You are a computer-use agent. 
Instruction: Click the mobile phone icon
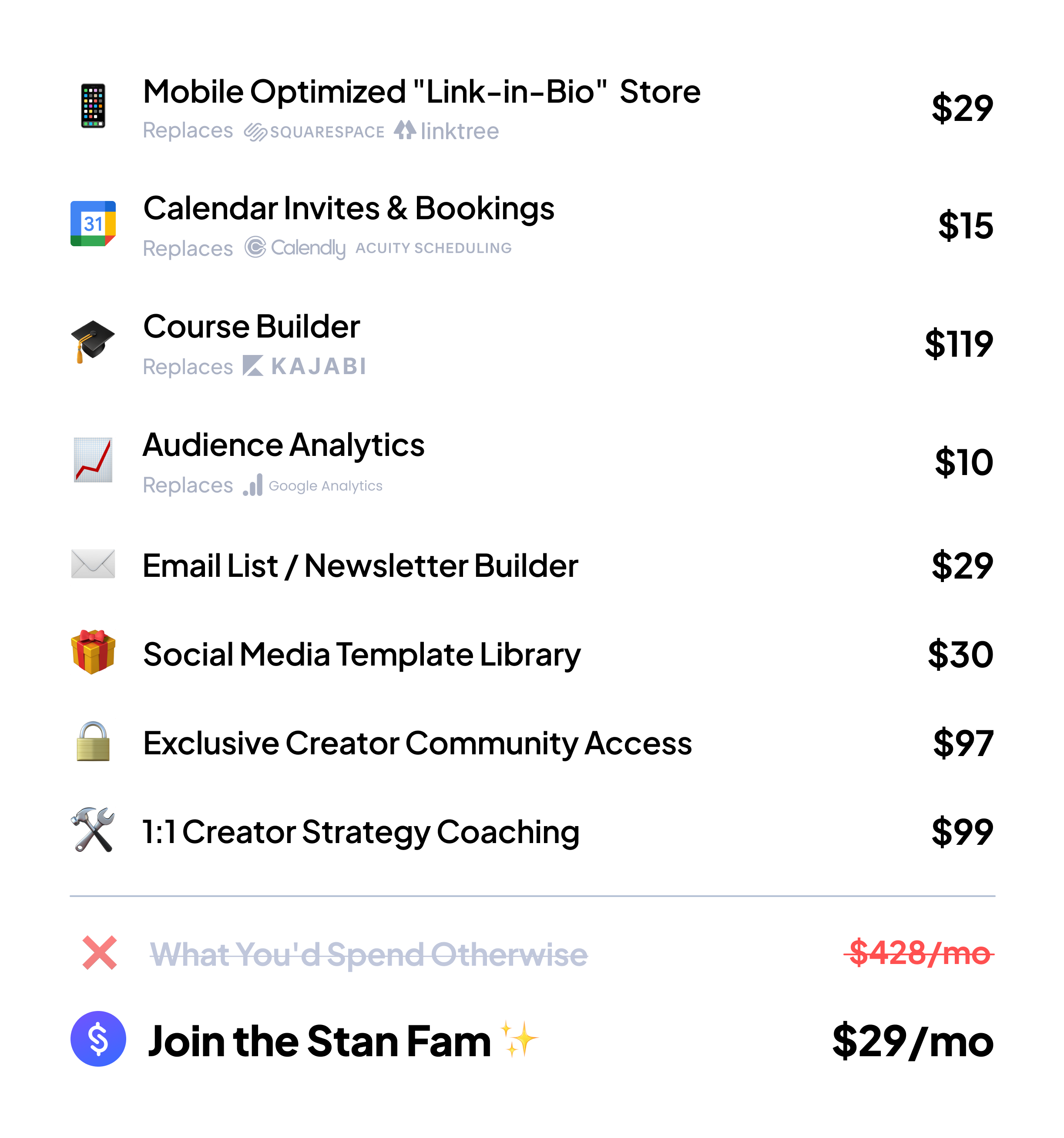tap(93, 106)
